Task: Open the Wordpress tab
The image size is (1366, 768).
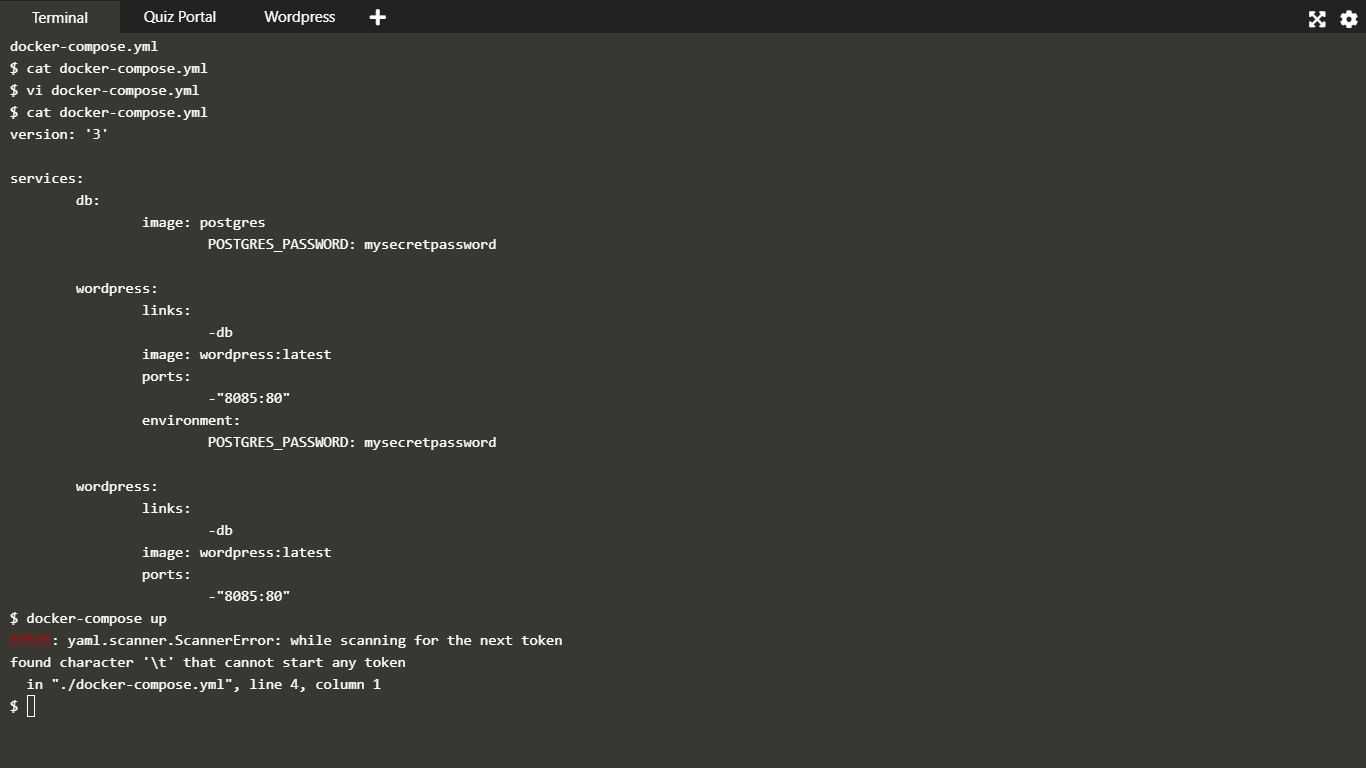Action: click(300, 17)
